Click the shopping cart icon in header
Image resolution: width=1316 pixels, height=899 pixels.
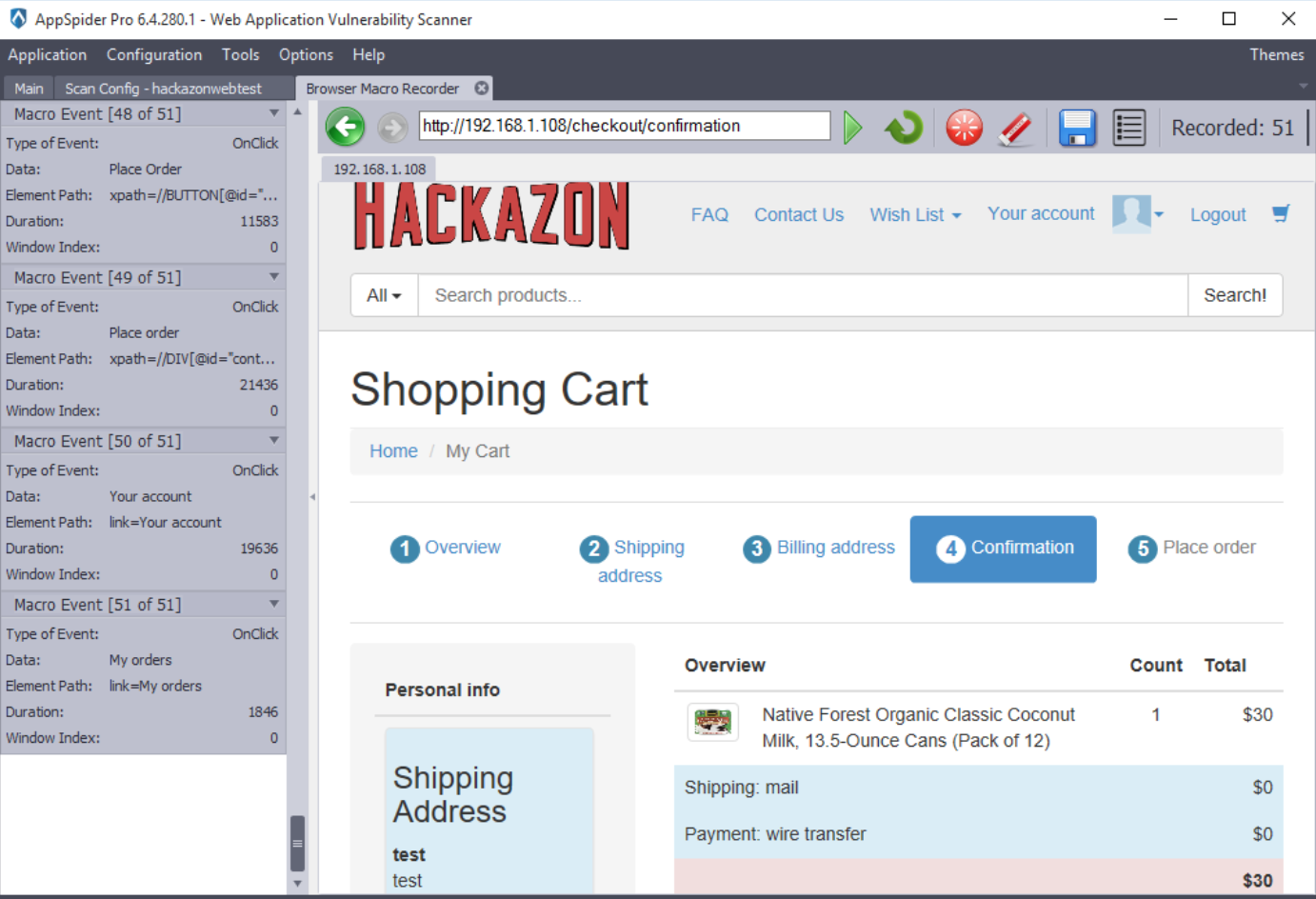[1281, 213]
